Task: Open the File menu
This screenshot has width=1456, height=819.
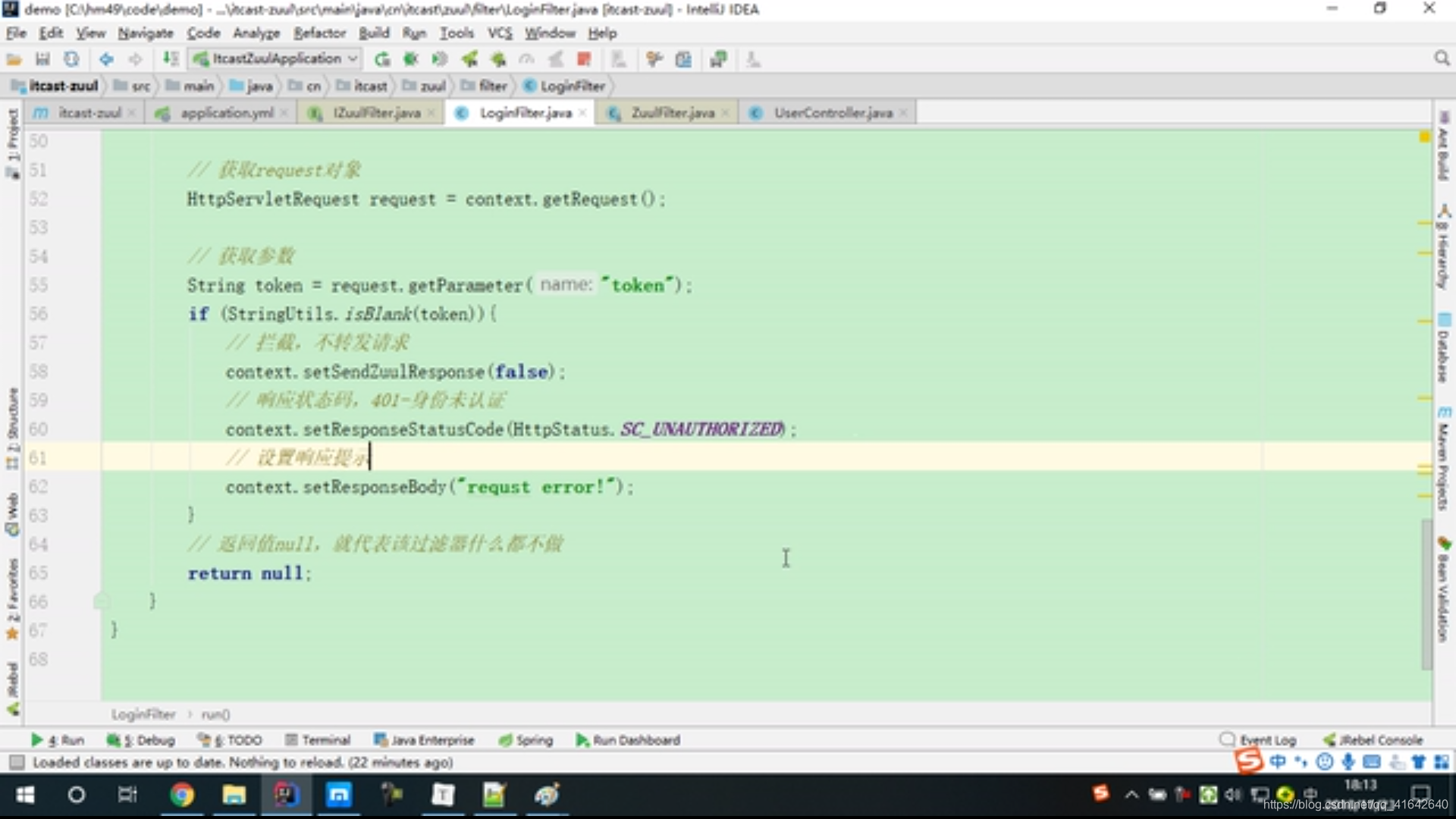Action: point(16,33)
